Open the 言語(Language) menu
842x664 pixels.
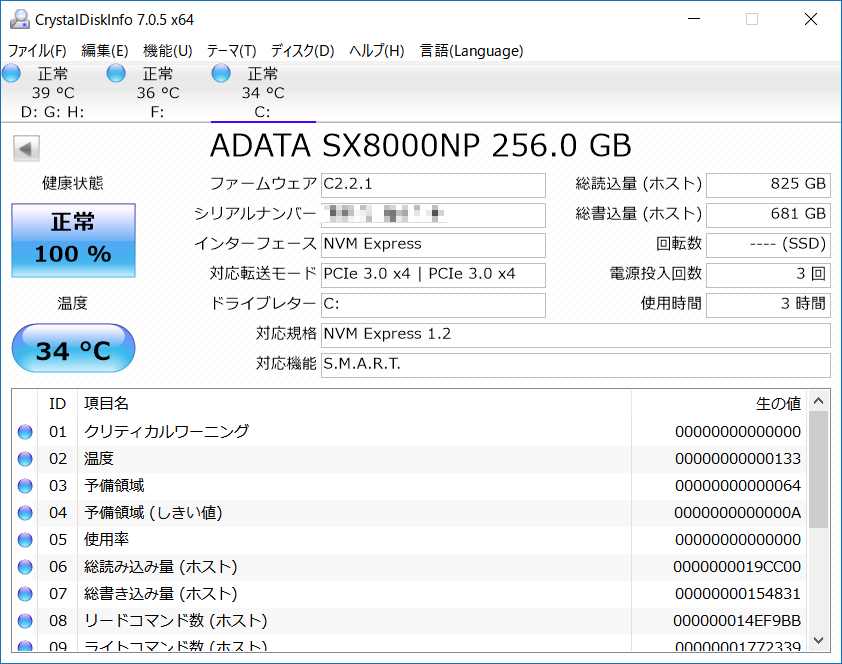coord(471,50)
